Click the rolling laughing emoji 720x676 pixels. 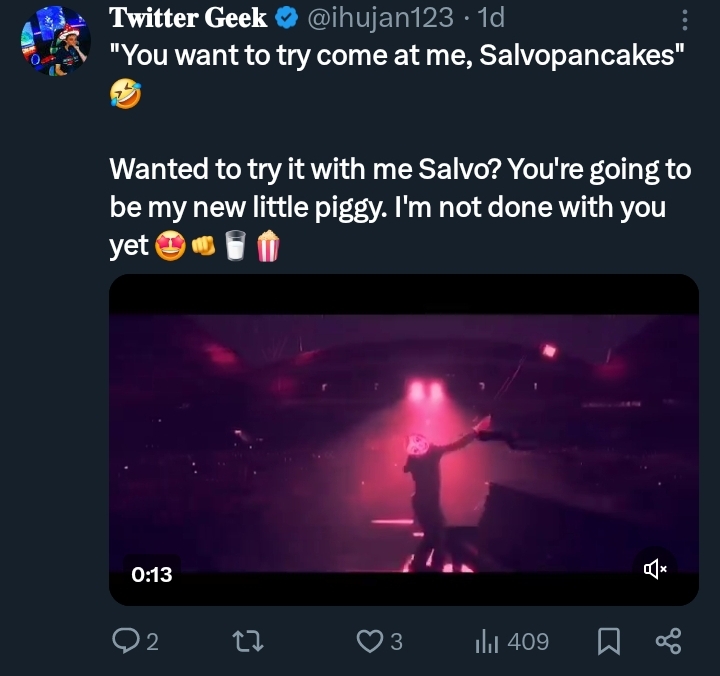click(126, 94)
